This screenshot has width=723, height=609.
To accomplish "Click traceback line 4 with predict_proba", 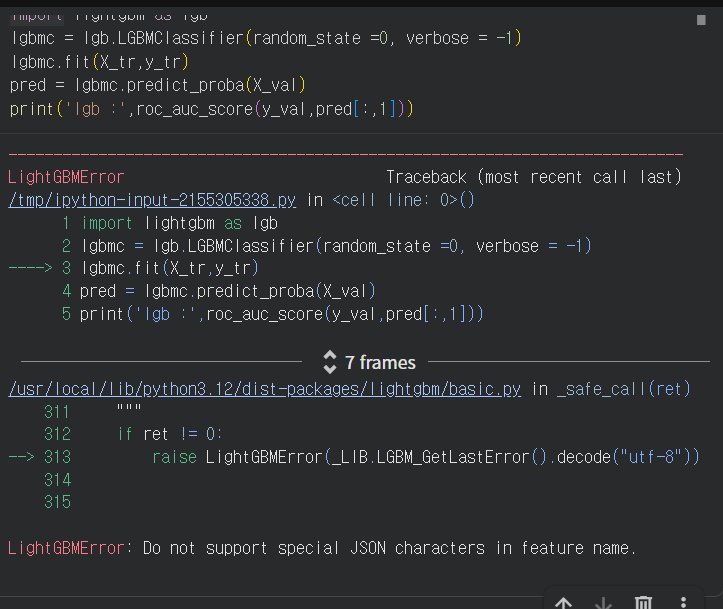I will click(x=219, y=291).
